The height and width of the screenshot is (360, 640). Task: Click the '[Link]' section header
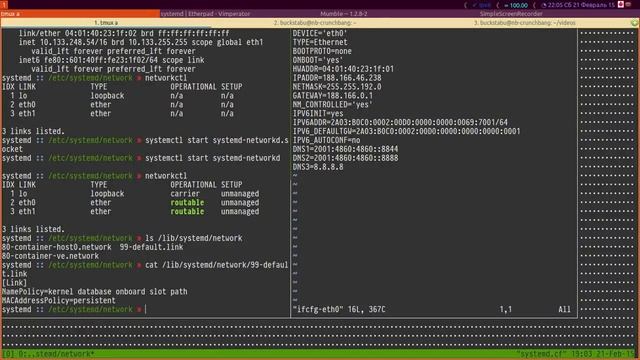(14, 282)
